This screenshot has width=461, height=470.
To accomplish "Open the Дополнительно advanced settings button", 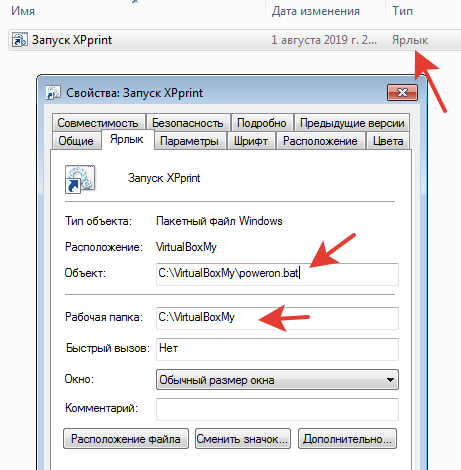I will click(x=347, y=439).
